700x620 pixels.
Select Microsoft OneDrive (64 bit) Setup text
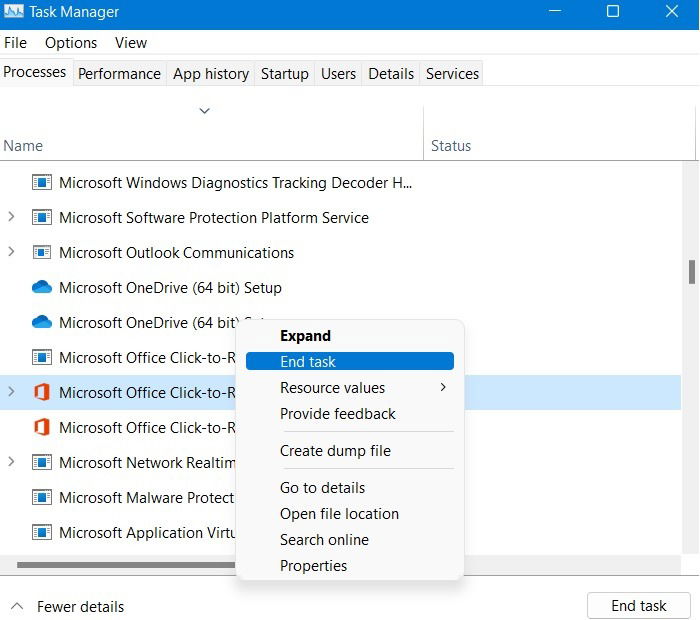click(x=171, y=288)
